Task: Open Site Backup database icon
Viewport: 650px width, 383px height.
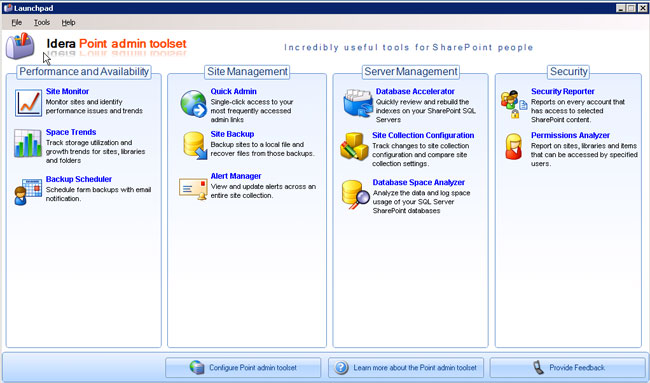Action: [x=195, y=145]
